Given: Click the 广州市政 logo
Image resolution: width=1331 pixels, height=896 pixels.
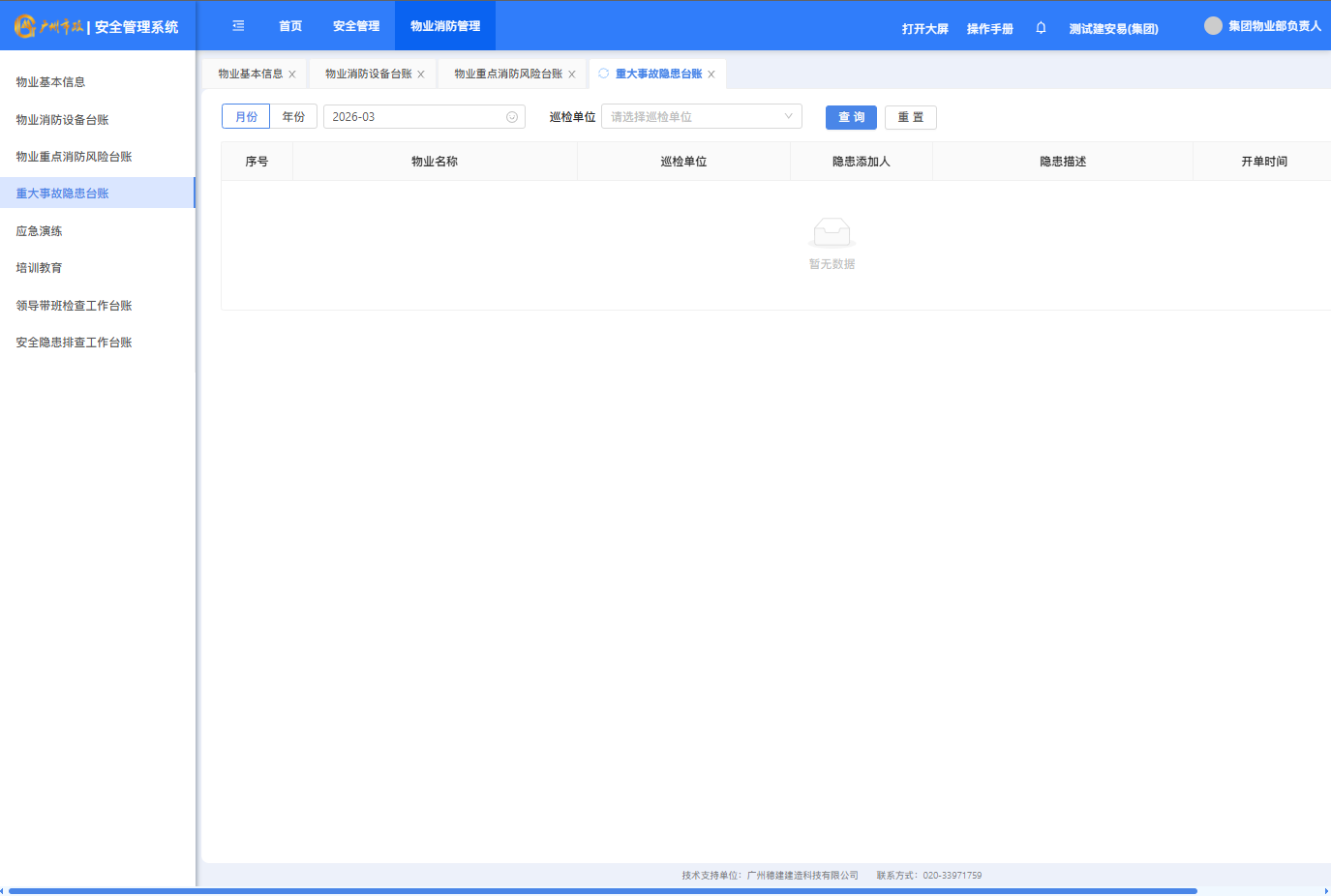Looking at the screenshot, I should 48,27.
